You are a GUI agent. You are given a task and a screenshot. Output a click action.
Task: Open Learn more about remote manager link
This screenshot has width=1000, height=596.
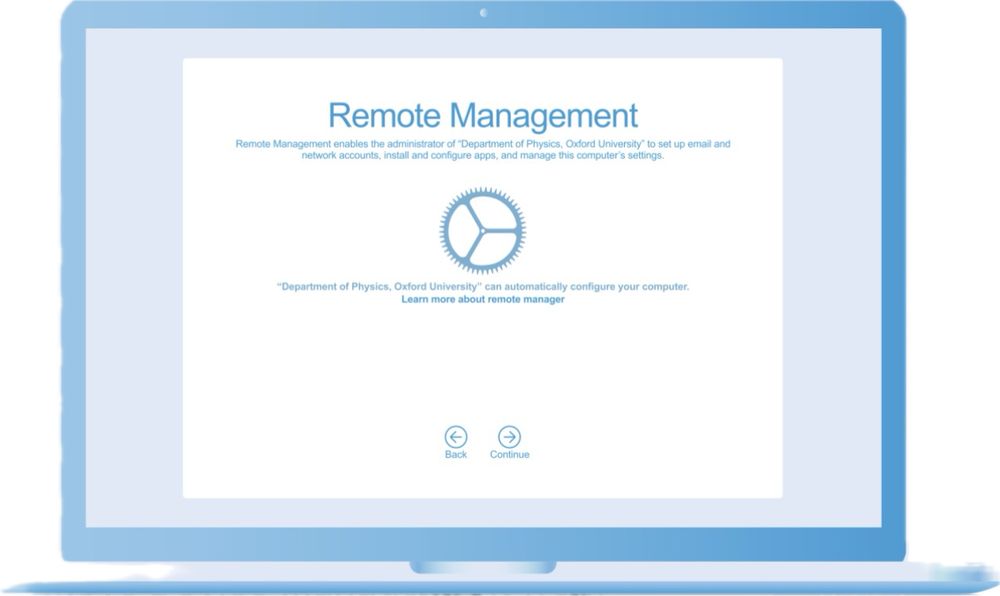pos(483,299)
